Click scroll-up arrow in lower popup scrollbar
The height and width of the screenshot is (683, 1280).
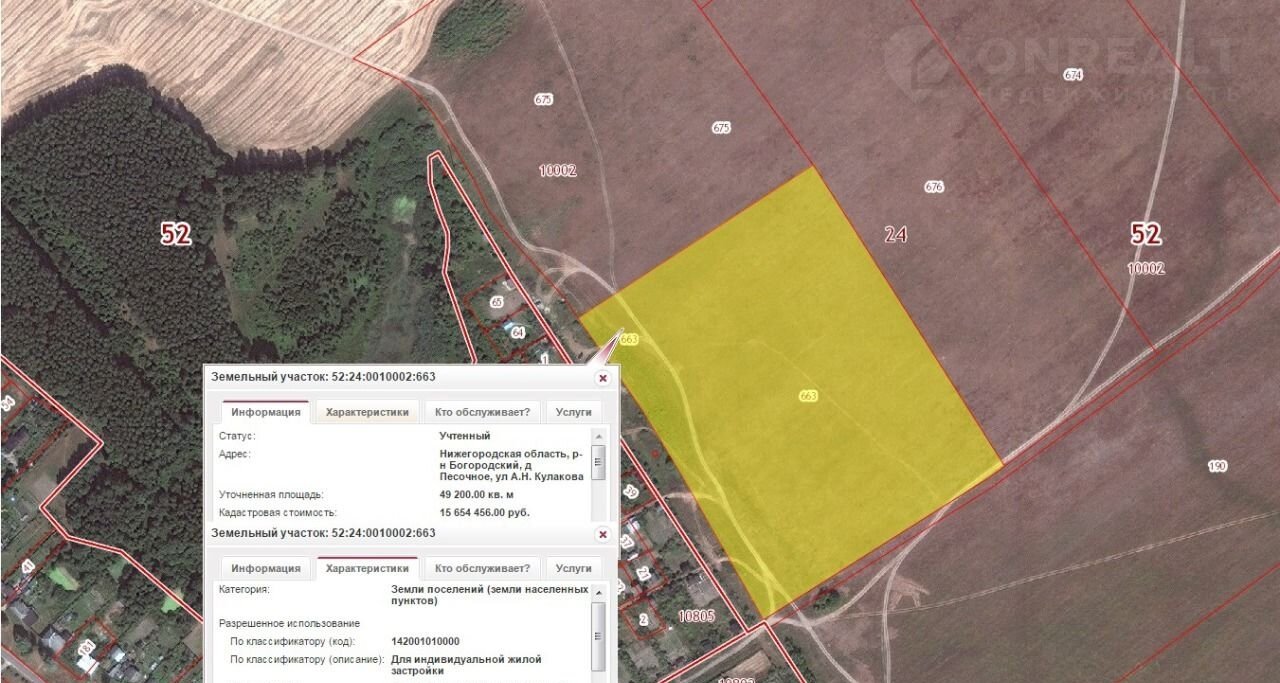[x=599, y=592]
